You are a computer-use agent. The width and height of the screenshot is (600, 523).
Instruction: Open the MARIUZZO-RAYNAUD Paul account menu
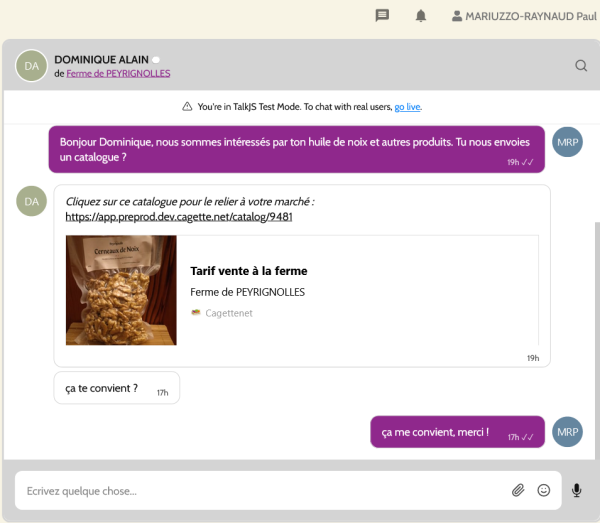530,16
